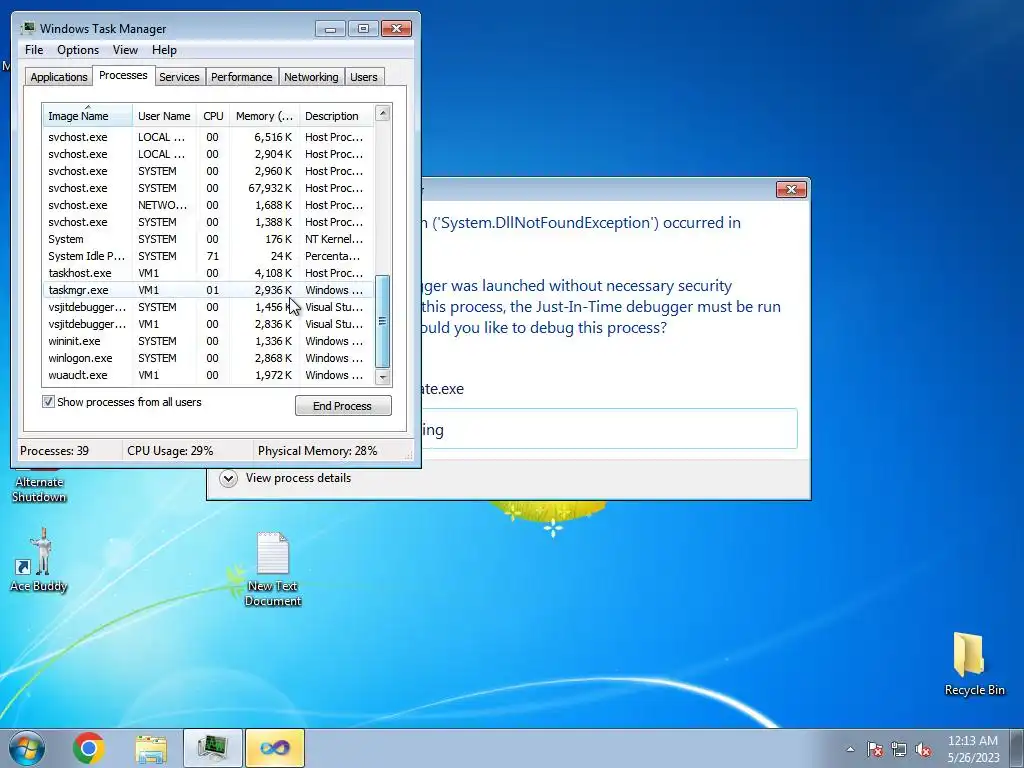Click the Show desktop strip beside clock
1024x768 pixels.
[x=1017, y=748]
